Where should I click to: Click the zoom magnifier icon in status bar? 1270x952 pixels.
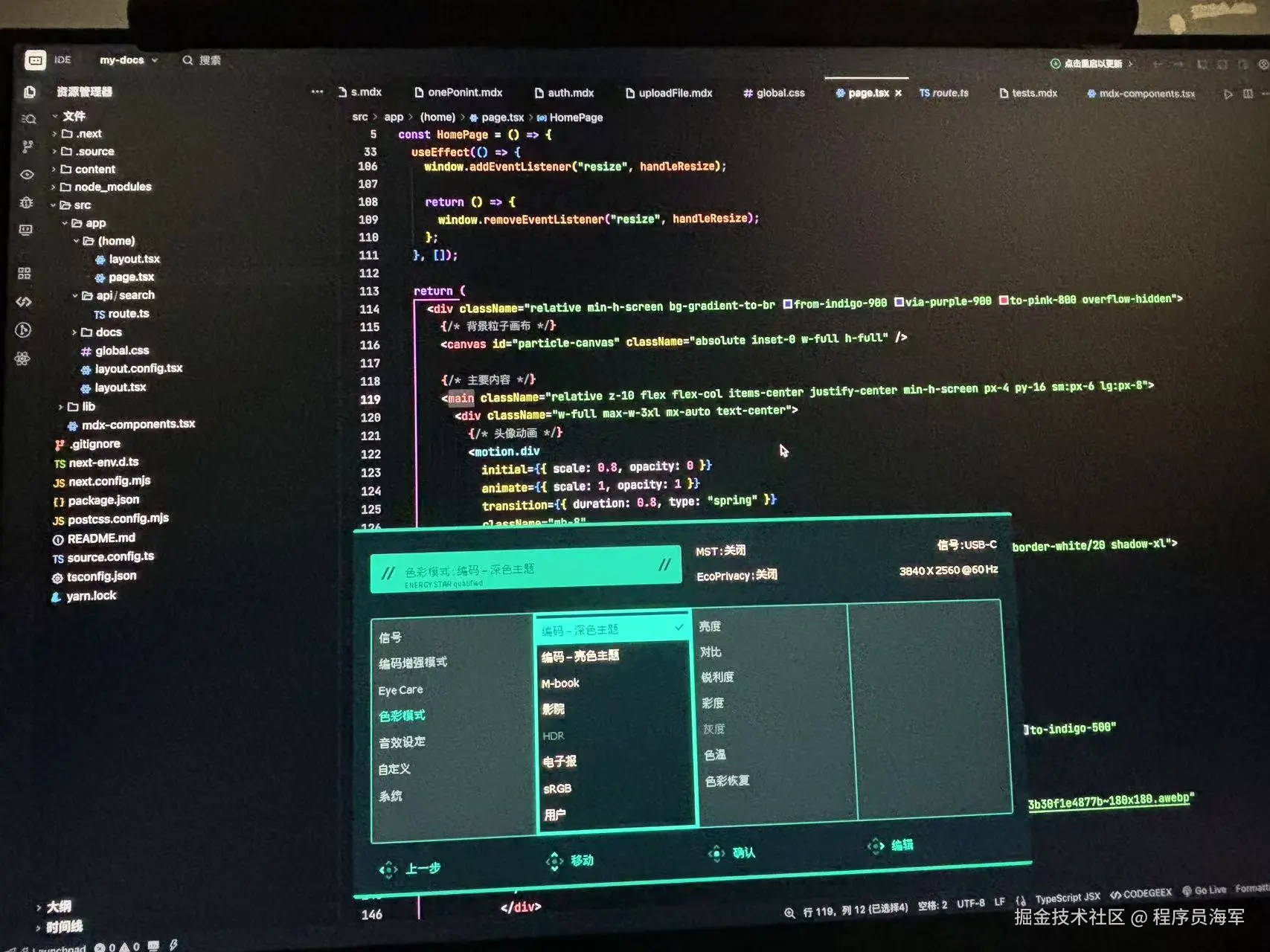pos(789,913)
